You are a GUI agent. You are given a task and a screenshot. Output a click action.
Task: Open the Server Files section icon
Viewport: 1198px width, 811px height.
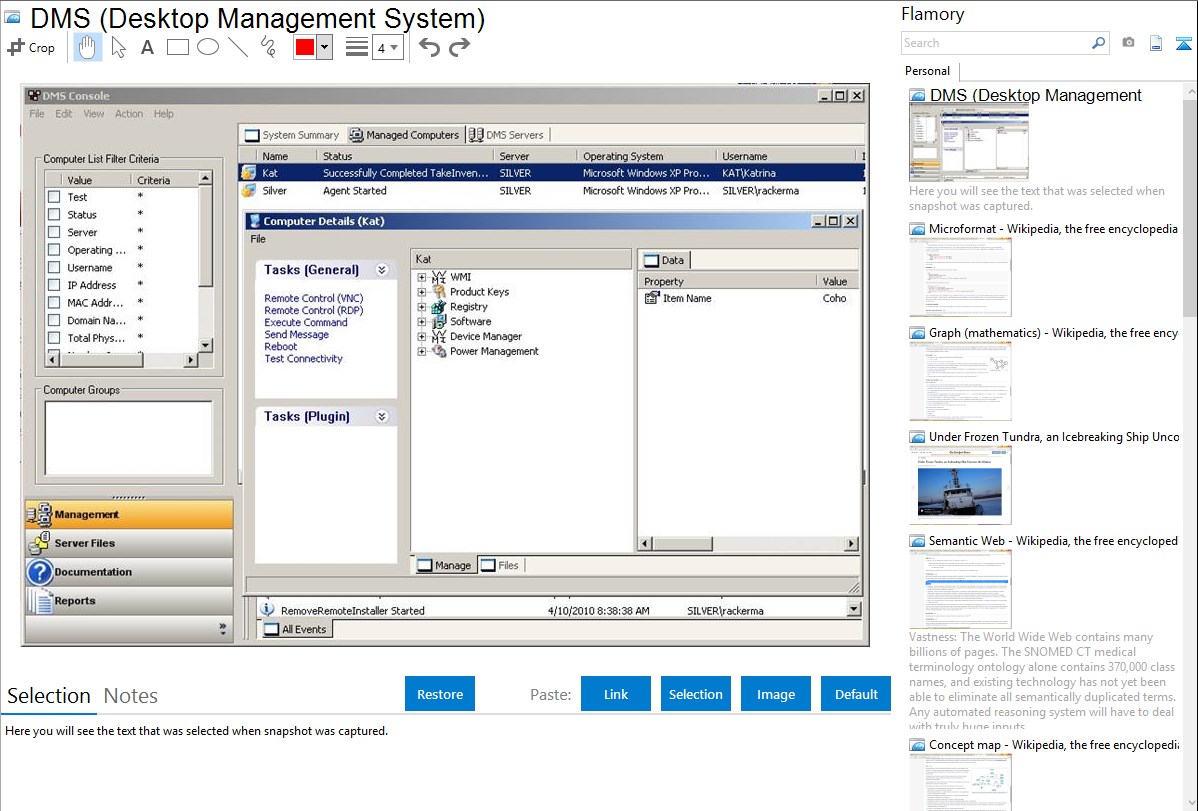click(39, 543)
